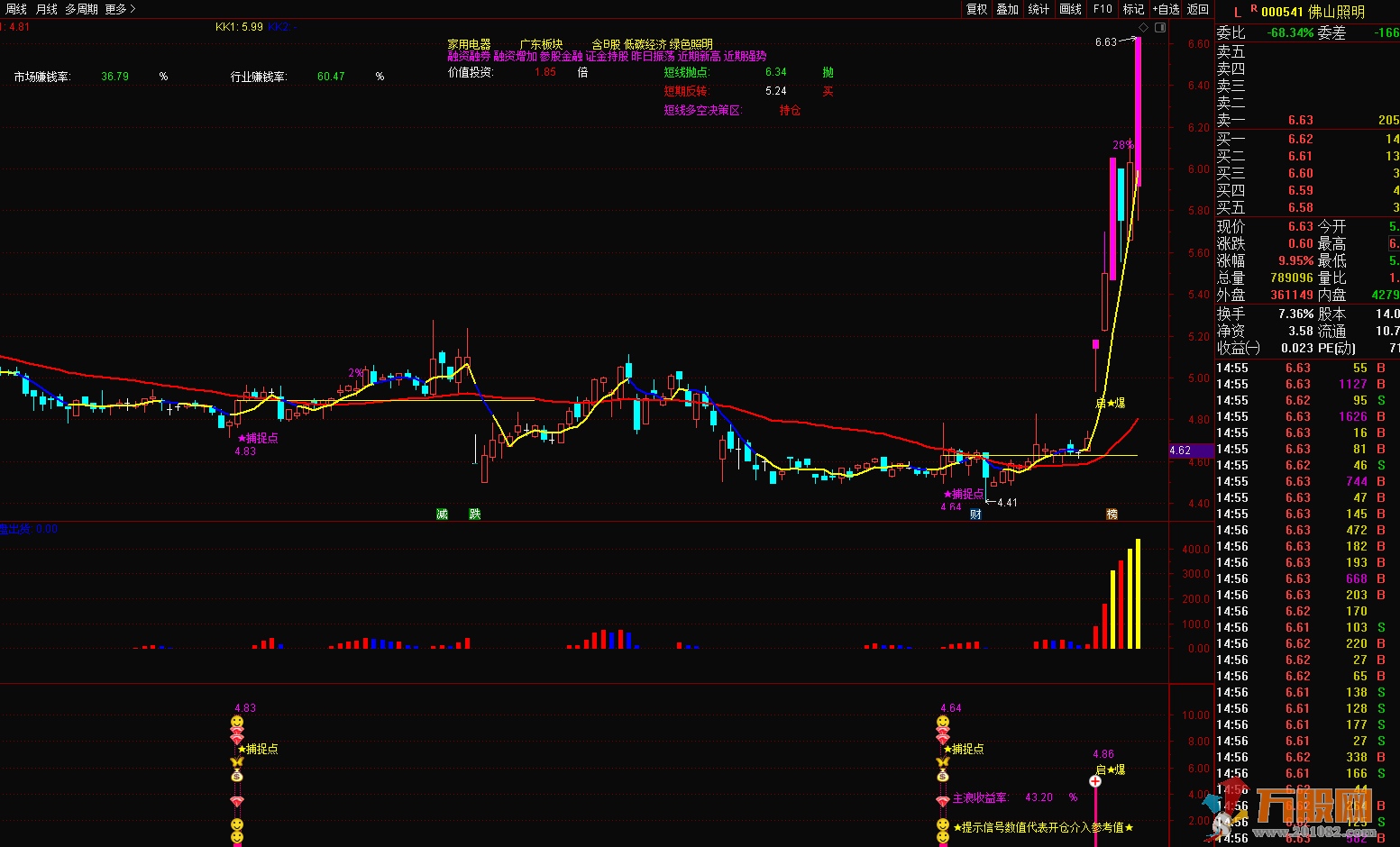The image size is (1400, 847).
Task: Click the money bag icon under 4.83
Action: [237, 775]
